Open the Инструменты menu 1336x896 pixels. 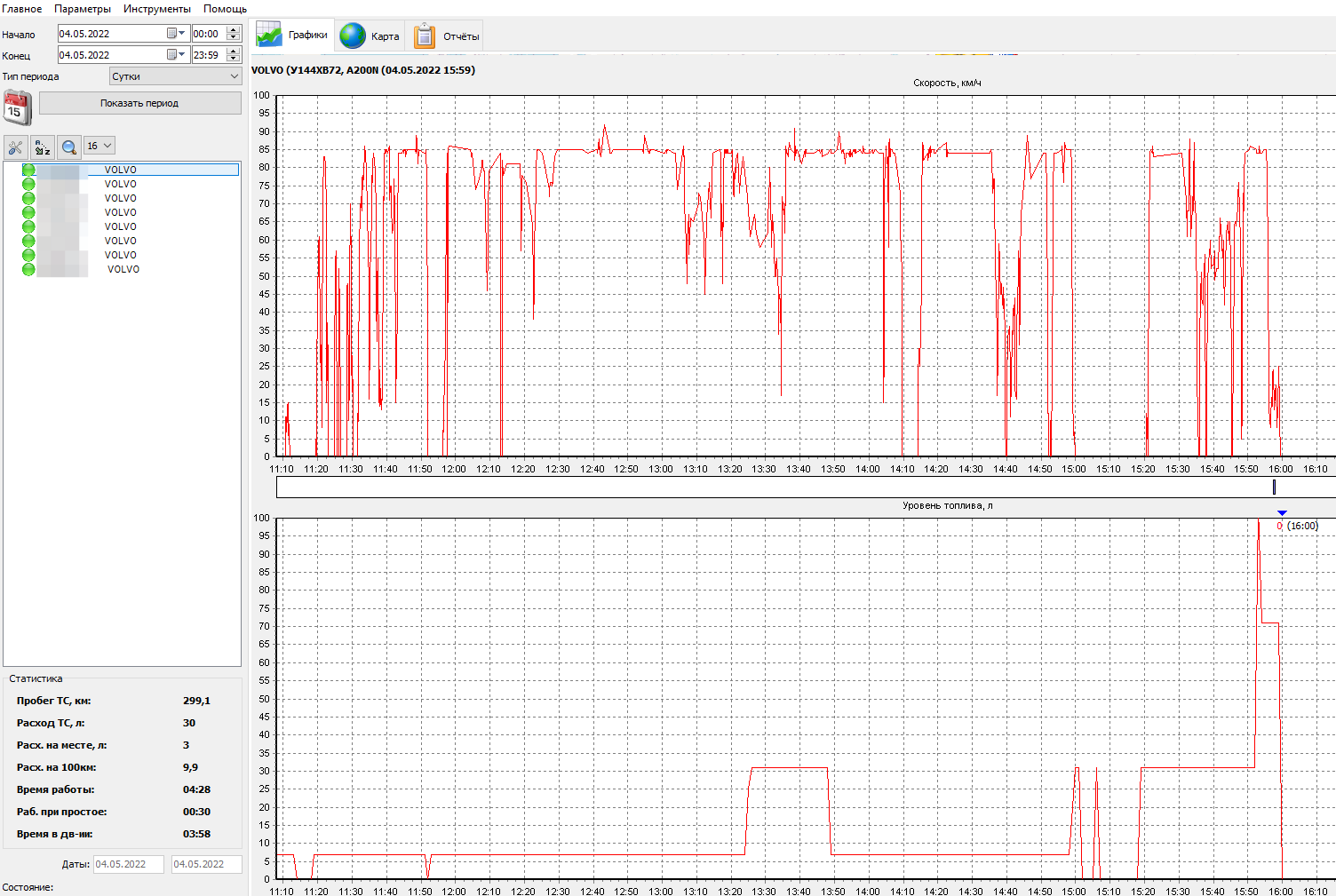coord(157,9)
